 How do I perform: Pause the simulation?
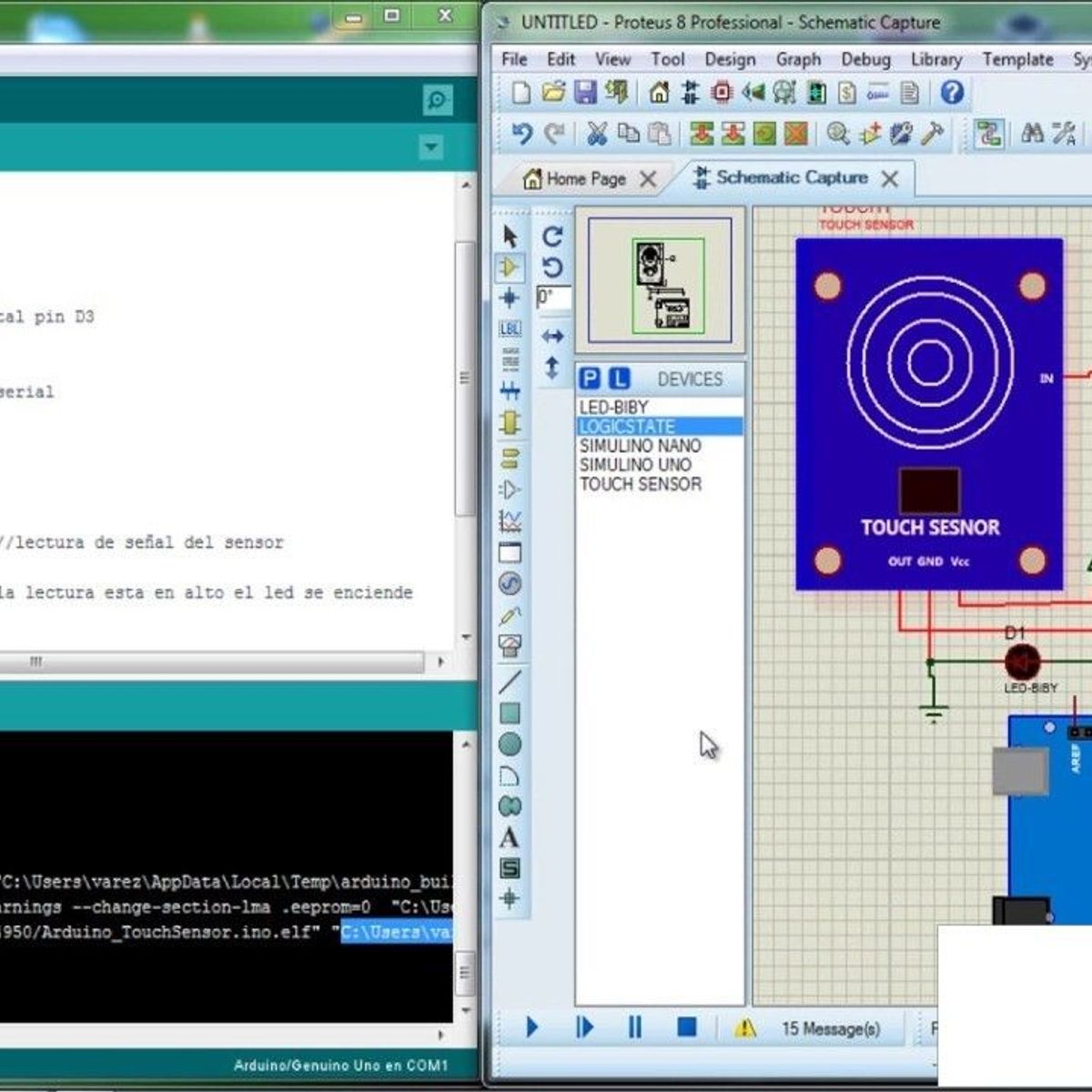click(634, 1027)
